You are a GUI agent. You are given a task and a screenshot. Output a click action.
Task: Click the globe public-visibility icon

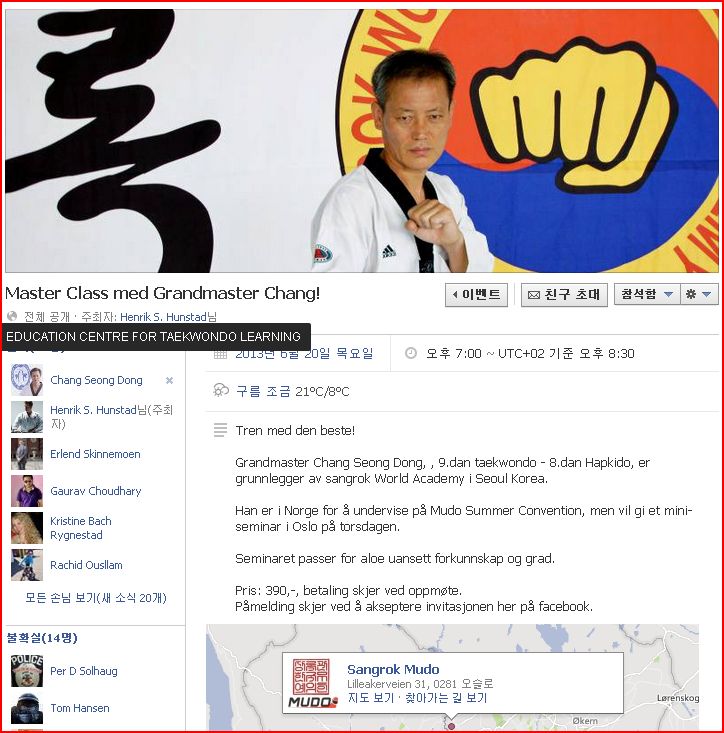point(12,316)
